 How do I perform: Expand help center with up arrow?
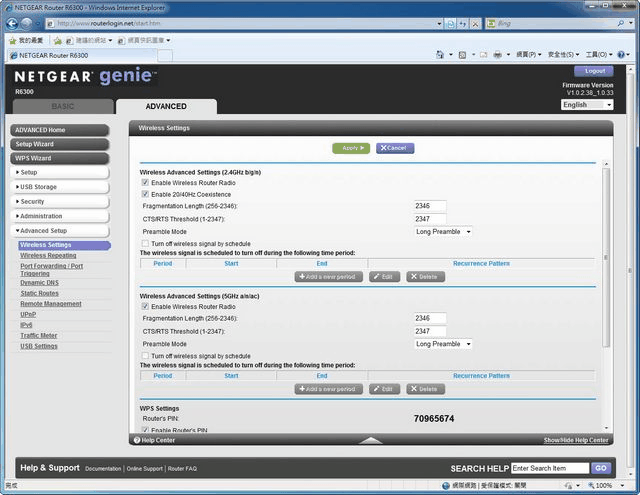click(371, 440)
